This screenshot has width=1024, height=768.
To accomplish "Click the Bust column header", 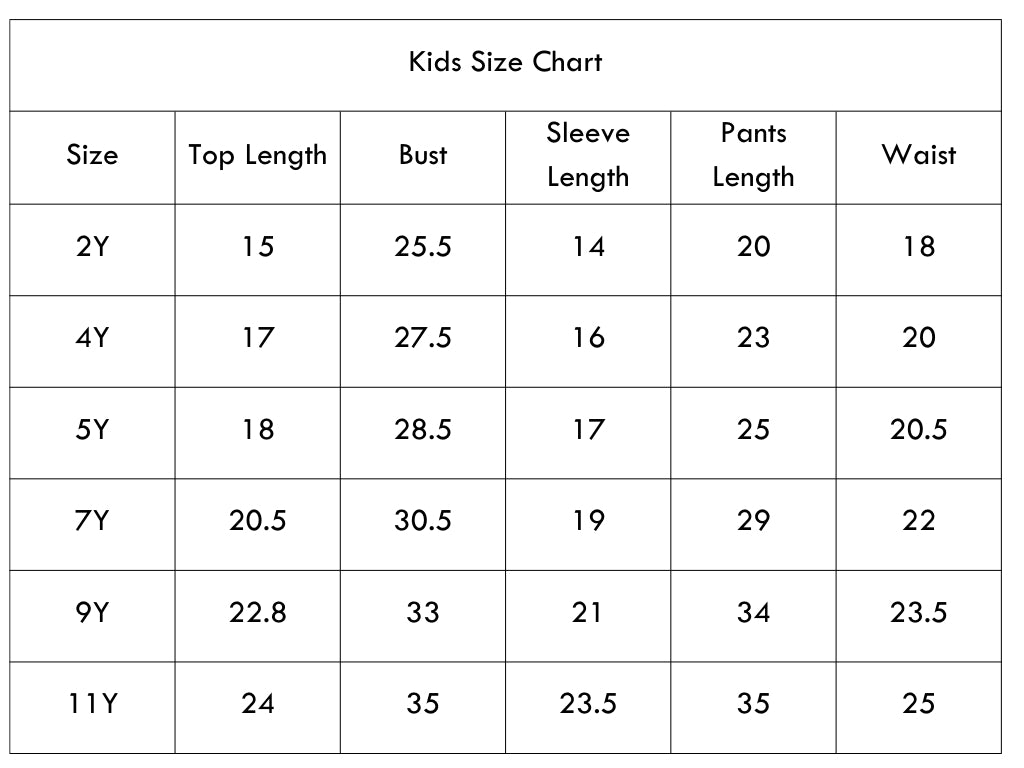I will click(x=423, y=155).
